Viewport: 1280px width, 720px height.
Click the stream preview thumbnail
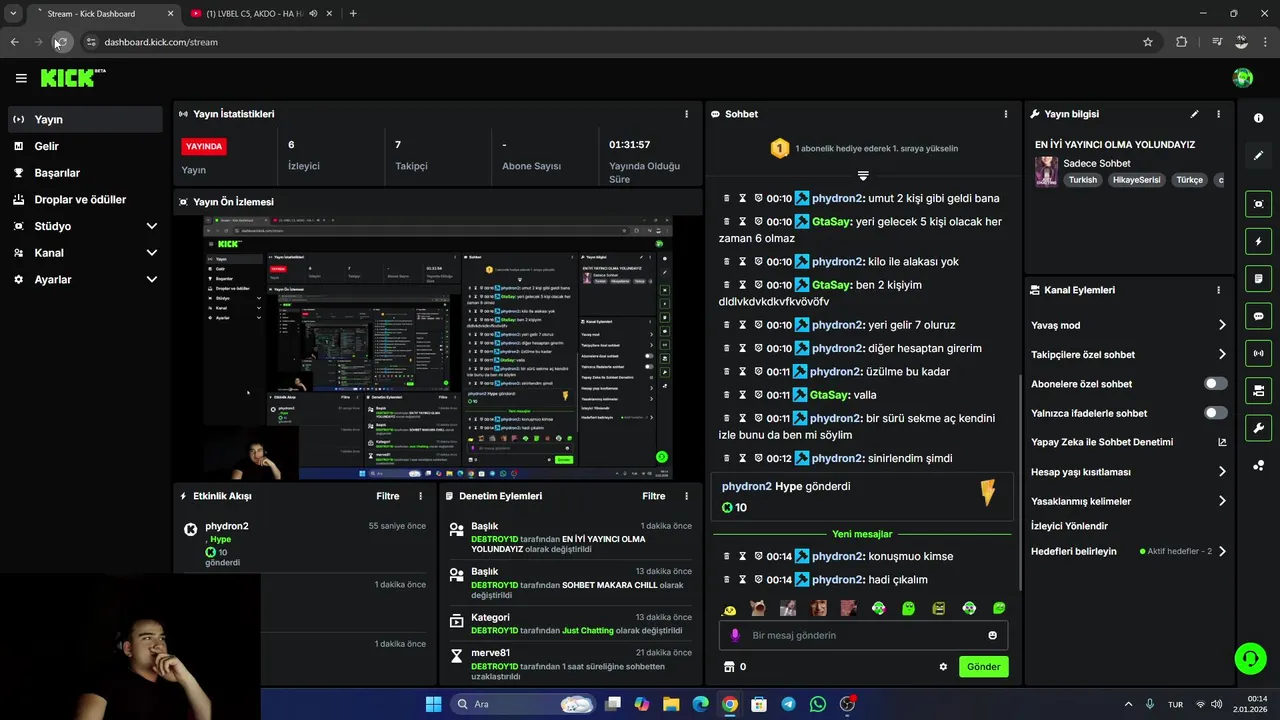(438, 348)
